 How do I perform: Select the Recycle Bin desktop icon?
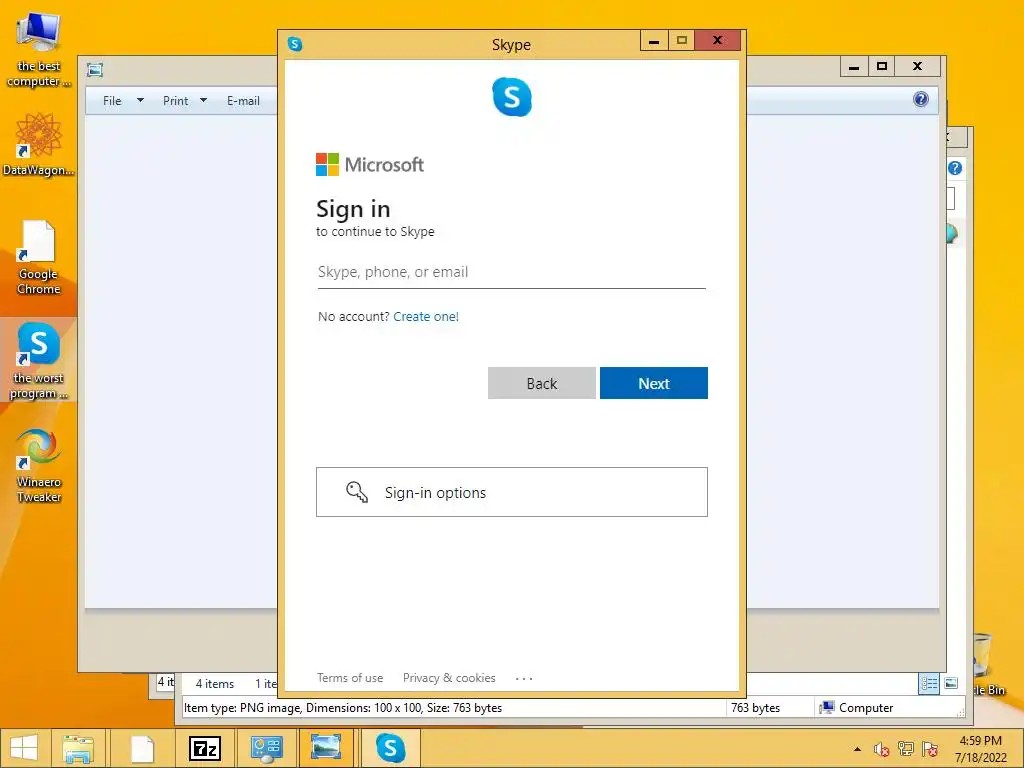click(x=985, y=664)
